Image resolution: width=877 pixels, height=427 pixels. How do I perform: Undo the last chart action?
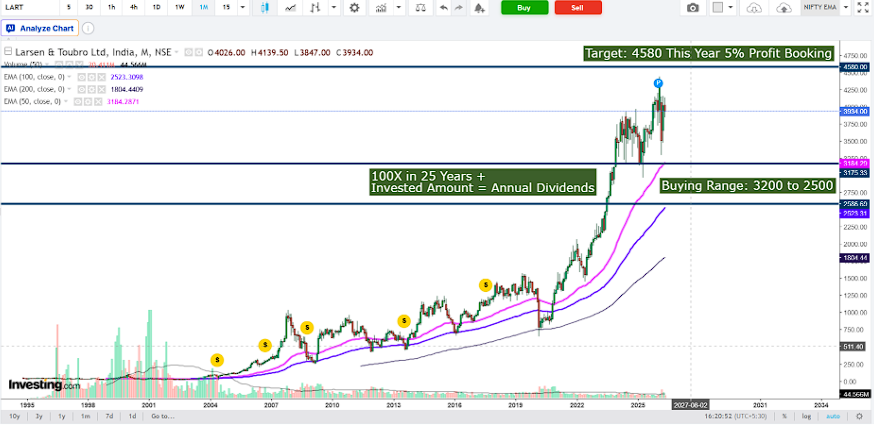pyautogui.click(x=444, y=7)
